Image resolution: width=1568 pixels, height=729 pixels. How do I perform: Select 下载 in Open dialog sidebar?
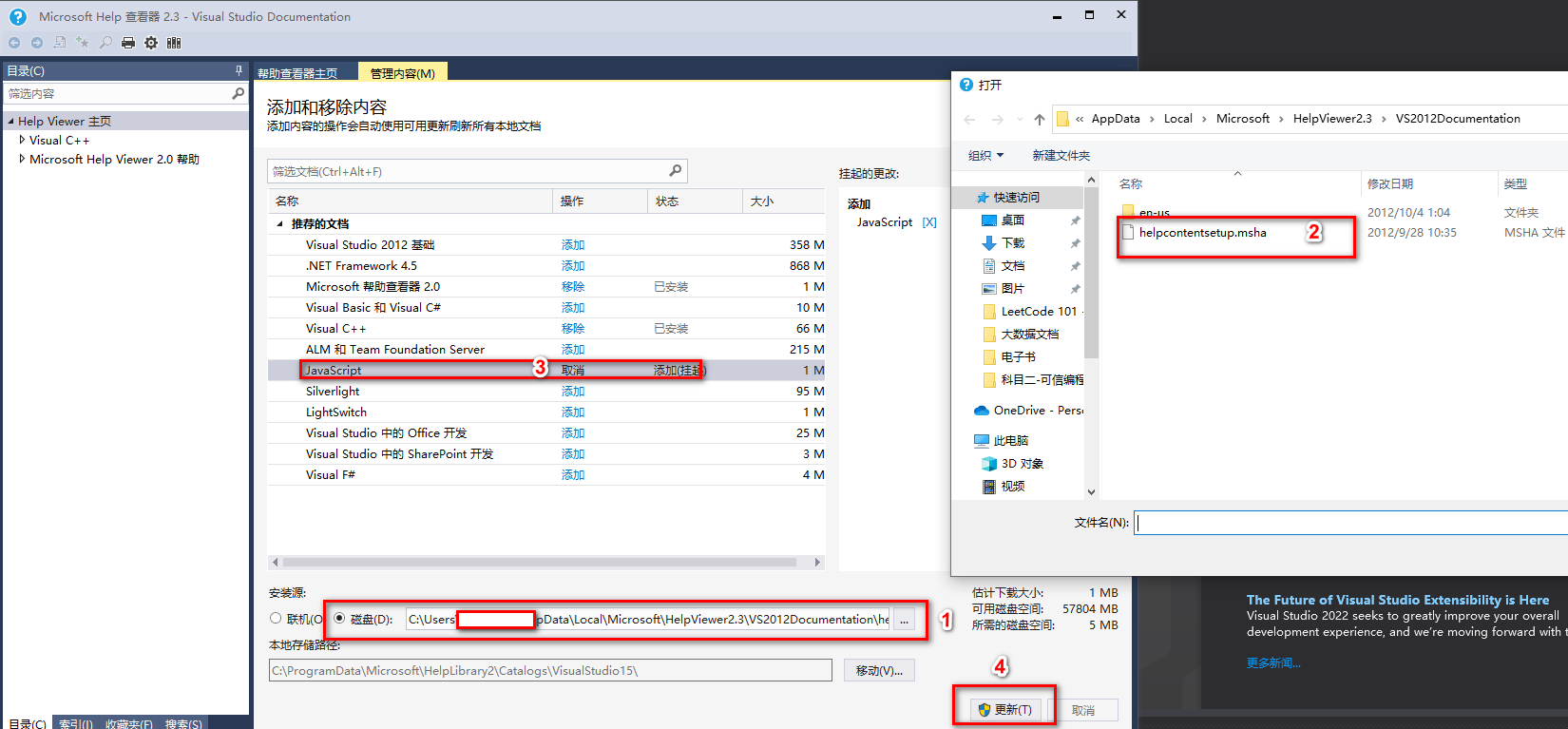pos(1013,242)
